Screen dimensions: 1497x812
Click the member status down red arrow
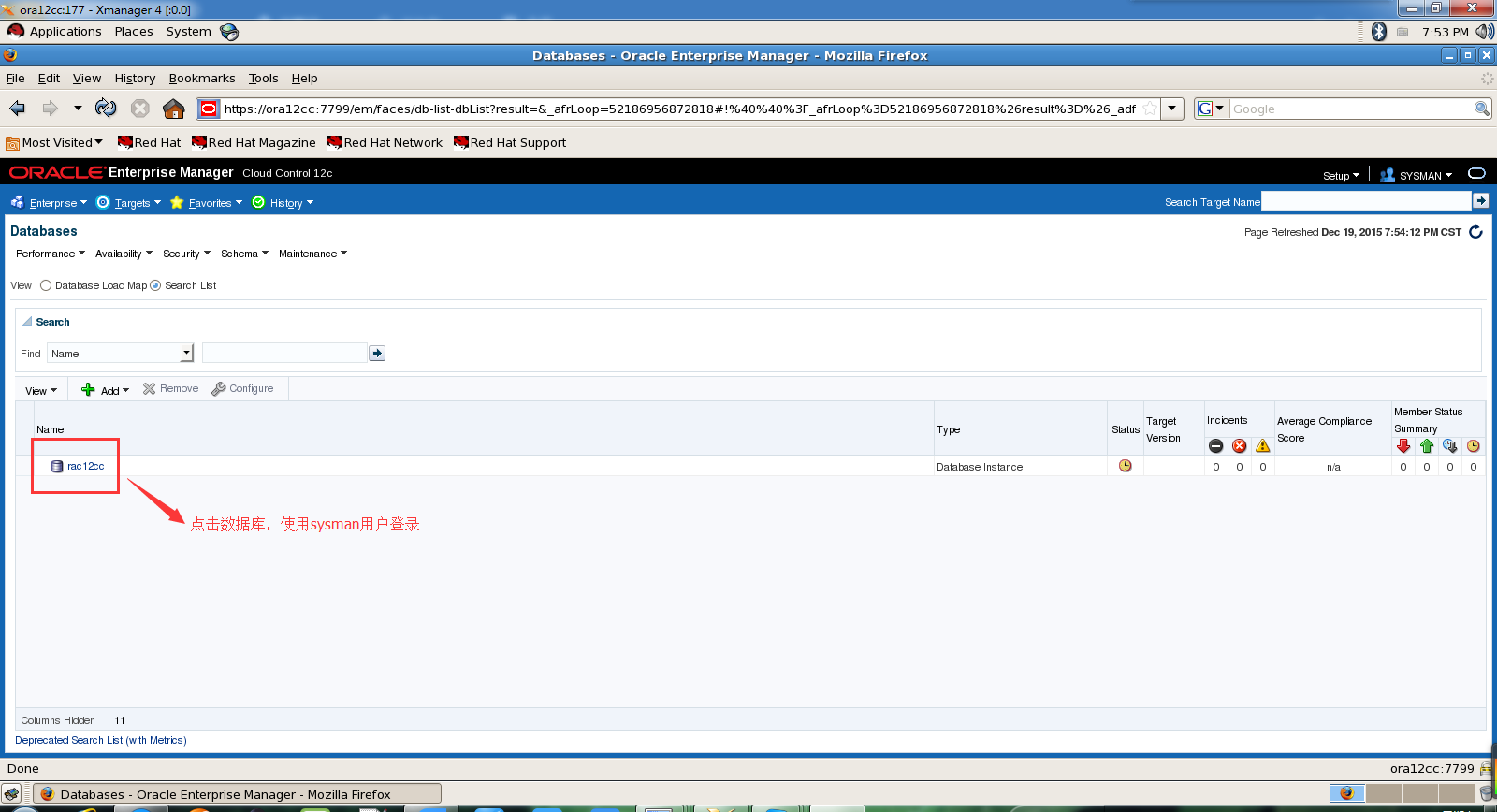click(x=1403, y=446)
